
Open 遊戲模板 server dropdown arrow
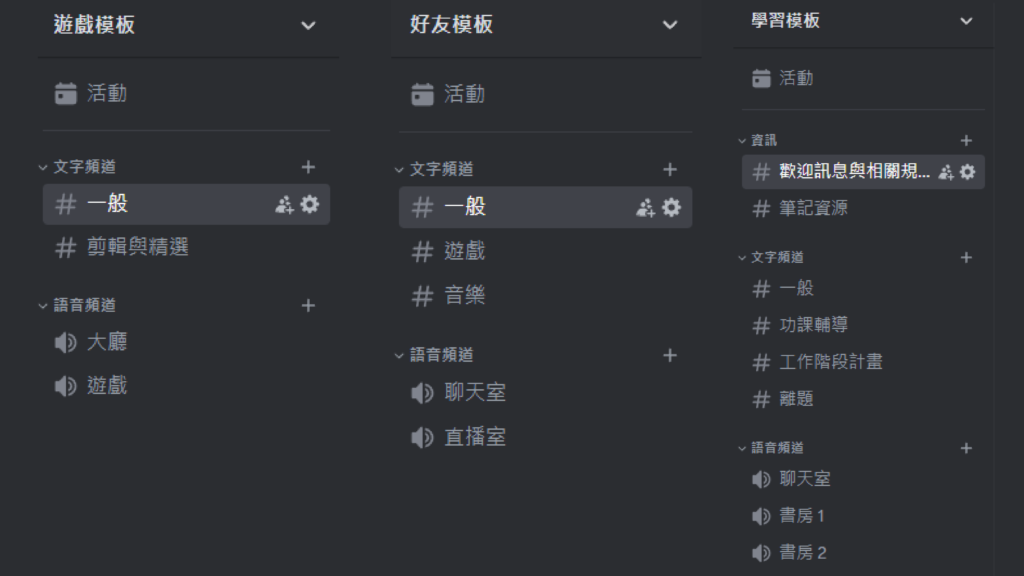click(308, 25)
